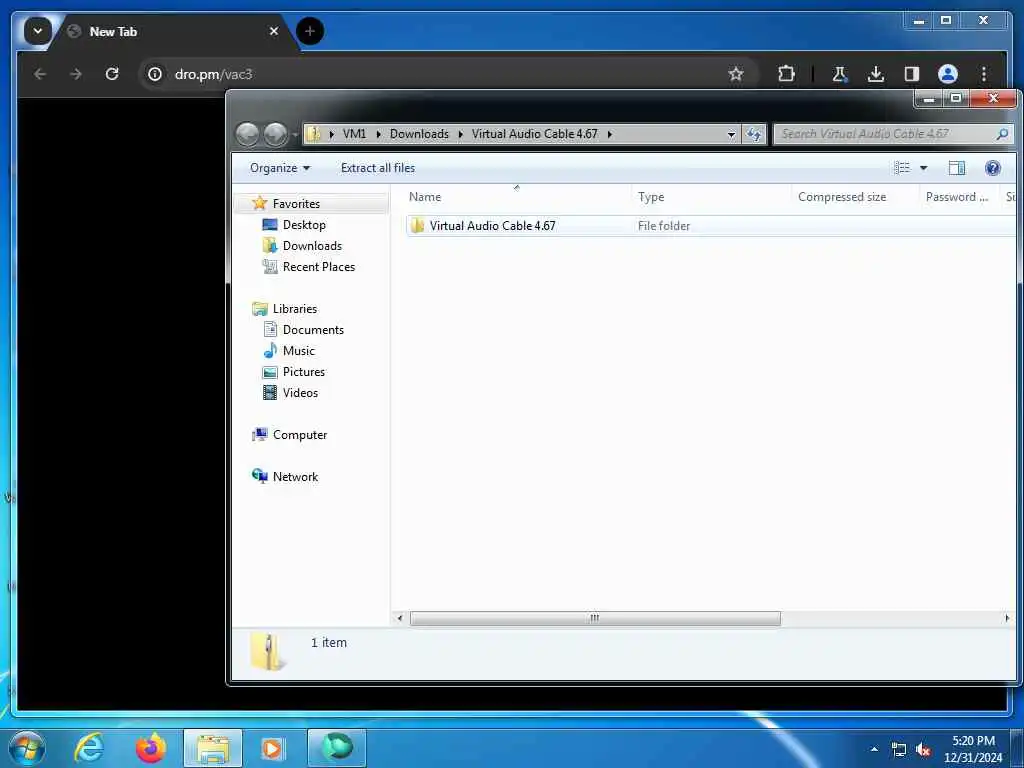
Task: Open Chrome tab search dropdown
Action: tap(37, 31)
